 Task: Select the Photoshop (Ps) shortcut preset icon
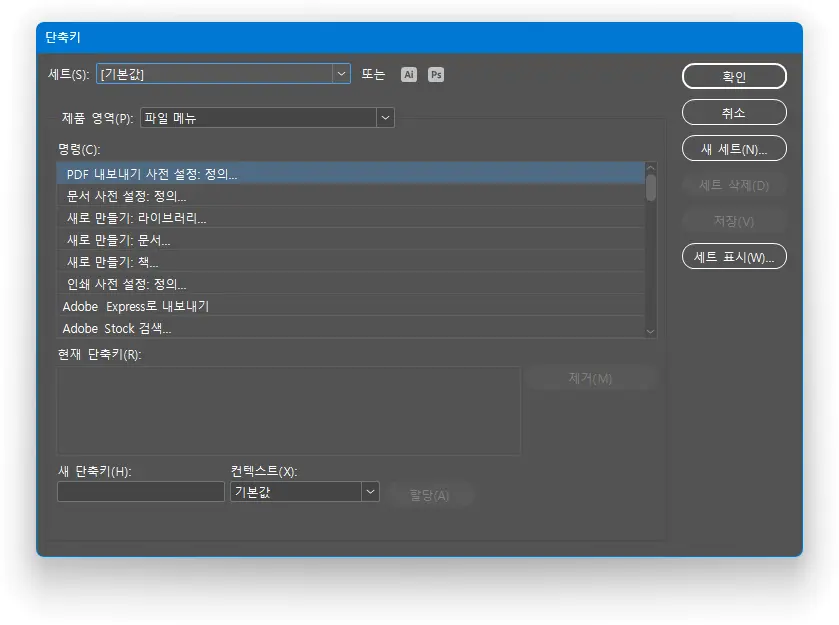[436, 74]
